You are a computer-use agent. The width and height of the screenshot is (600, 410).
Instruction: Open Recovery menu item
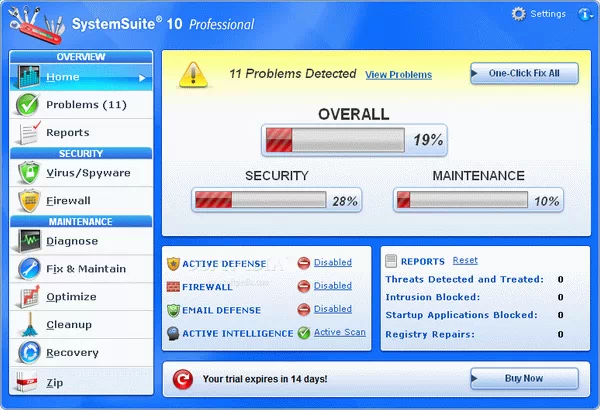[81, 352]
